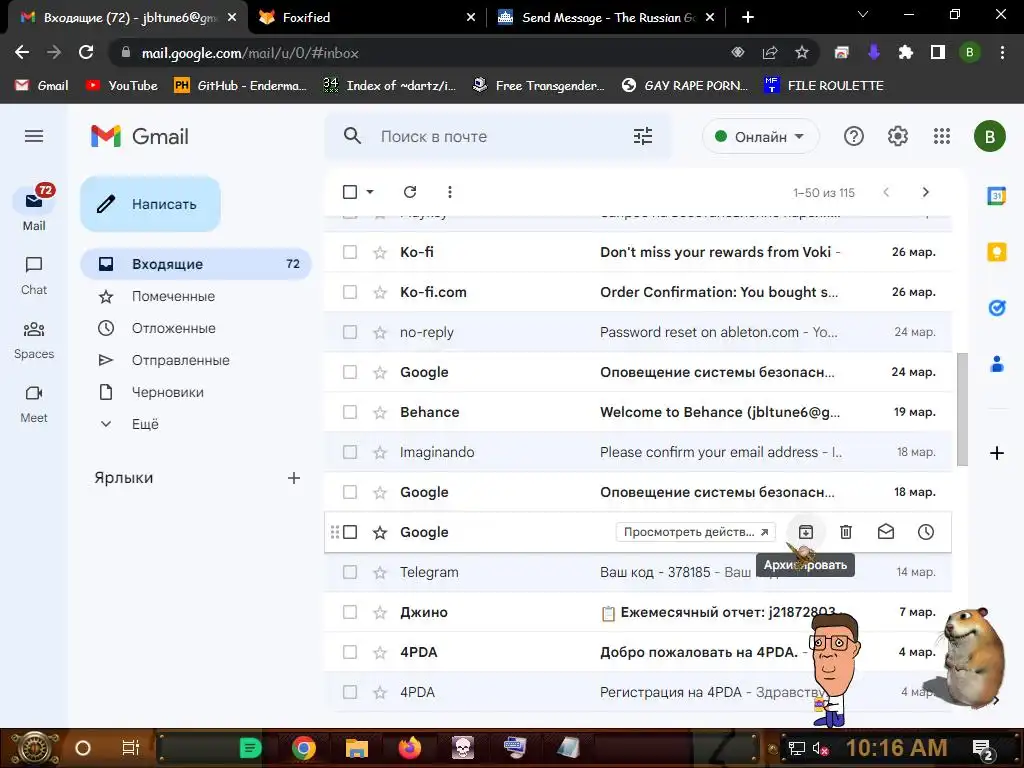Go to next page of emails arrow
1024x768 pixels.
pos(925,192)
